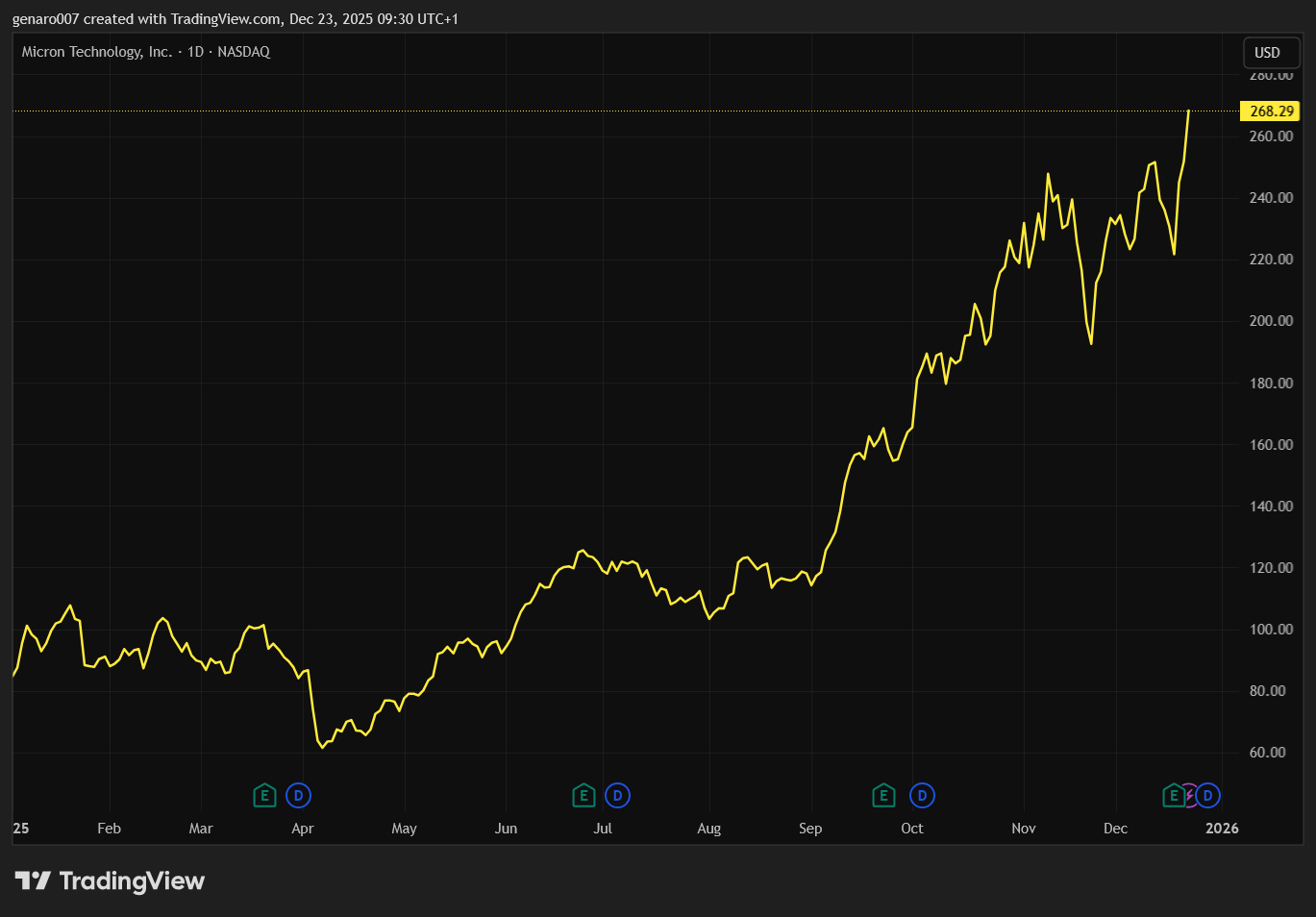Select the dividend D marker near October
Screen dimensions: 1316x917
[922, 796]
